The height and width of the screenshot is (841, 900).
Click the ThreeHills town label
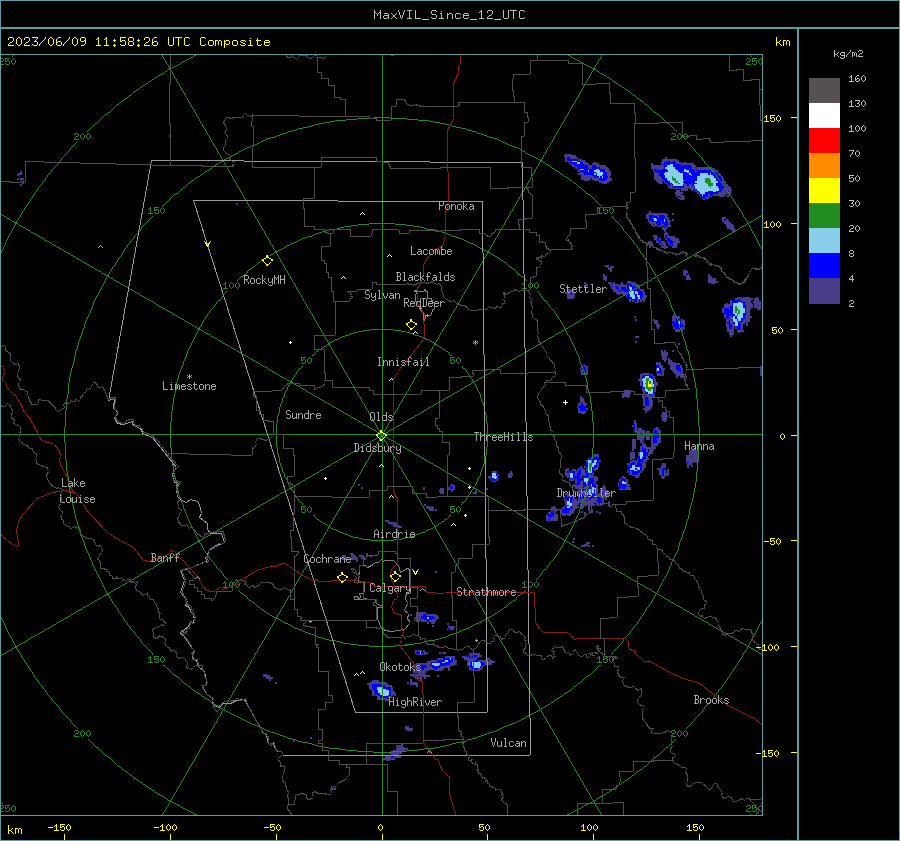pyautogui.click(x=503, y=437)
